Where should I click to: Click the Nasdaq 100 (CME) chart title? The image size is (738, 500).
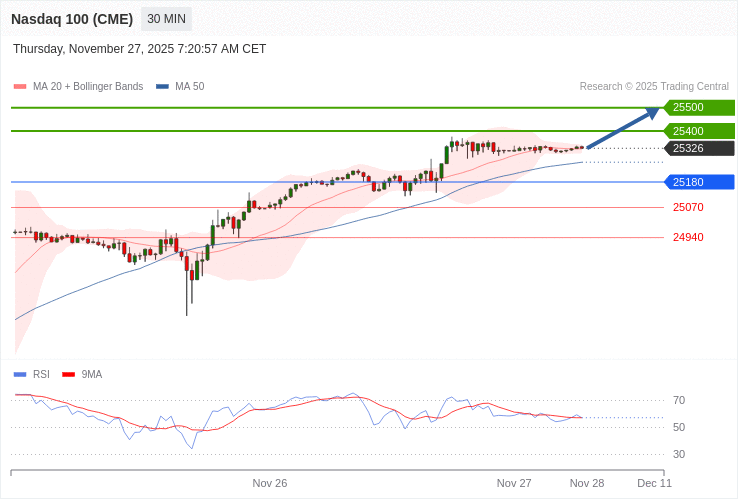[72, 19]
